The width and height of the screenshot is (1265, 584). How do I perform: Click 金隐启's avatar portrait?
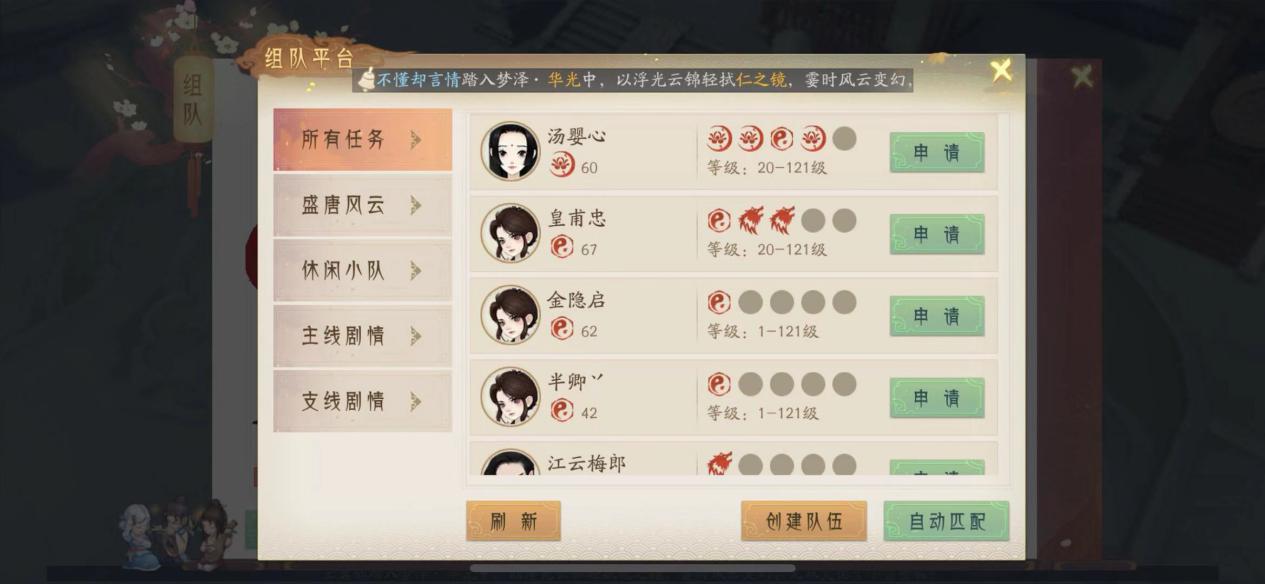(x=510, y=315)
